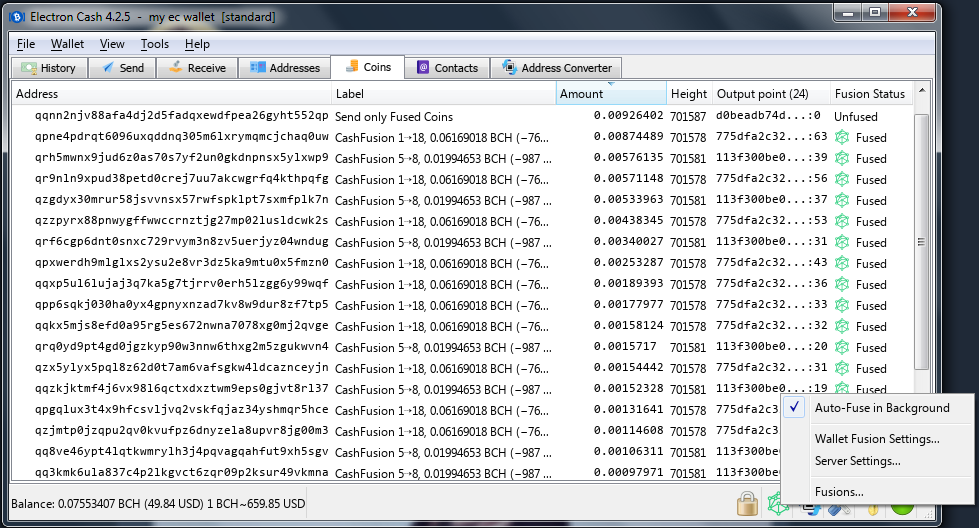Select address qq8ve46ypt4lqtkwmrylh3j4pqvagqahfut9xh5sgv
Viewport: 979px width, 528px height.
point(182,451)
